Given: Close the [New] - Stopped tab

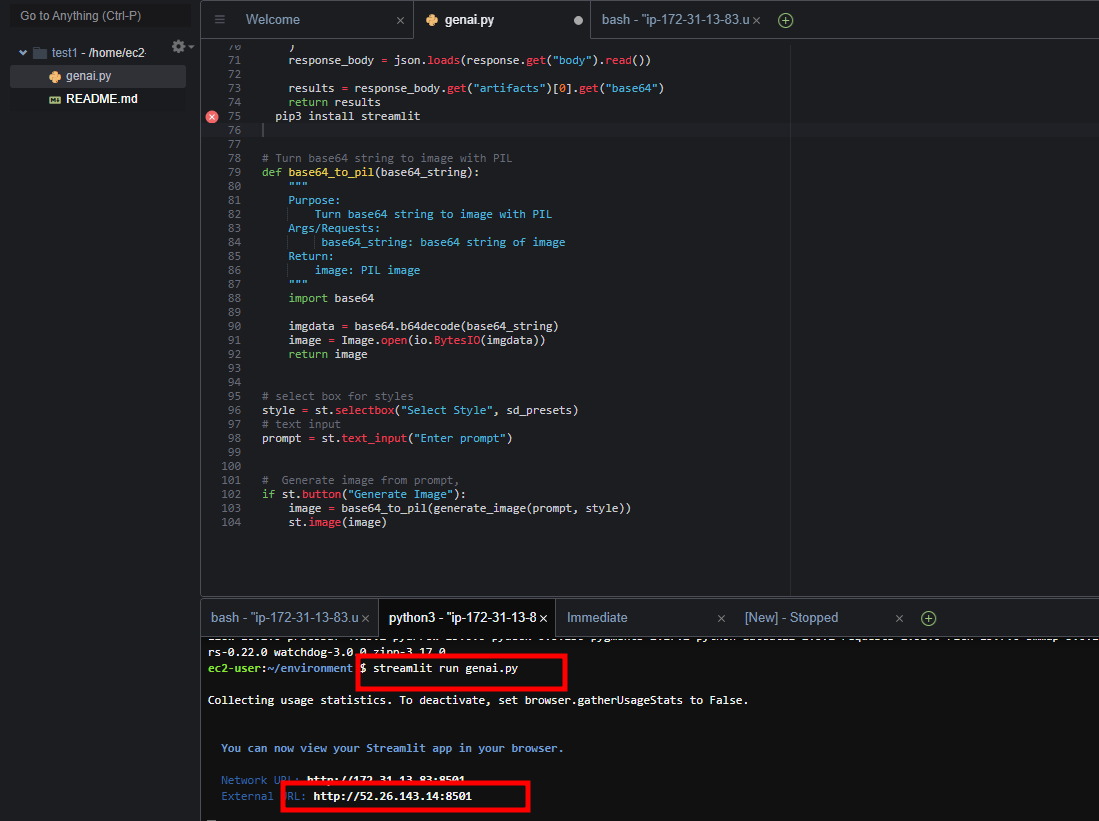Looking at the screenshot, I should (899, 618).
